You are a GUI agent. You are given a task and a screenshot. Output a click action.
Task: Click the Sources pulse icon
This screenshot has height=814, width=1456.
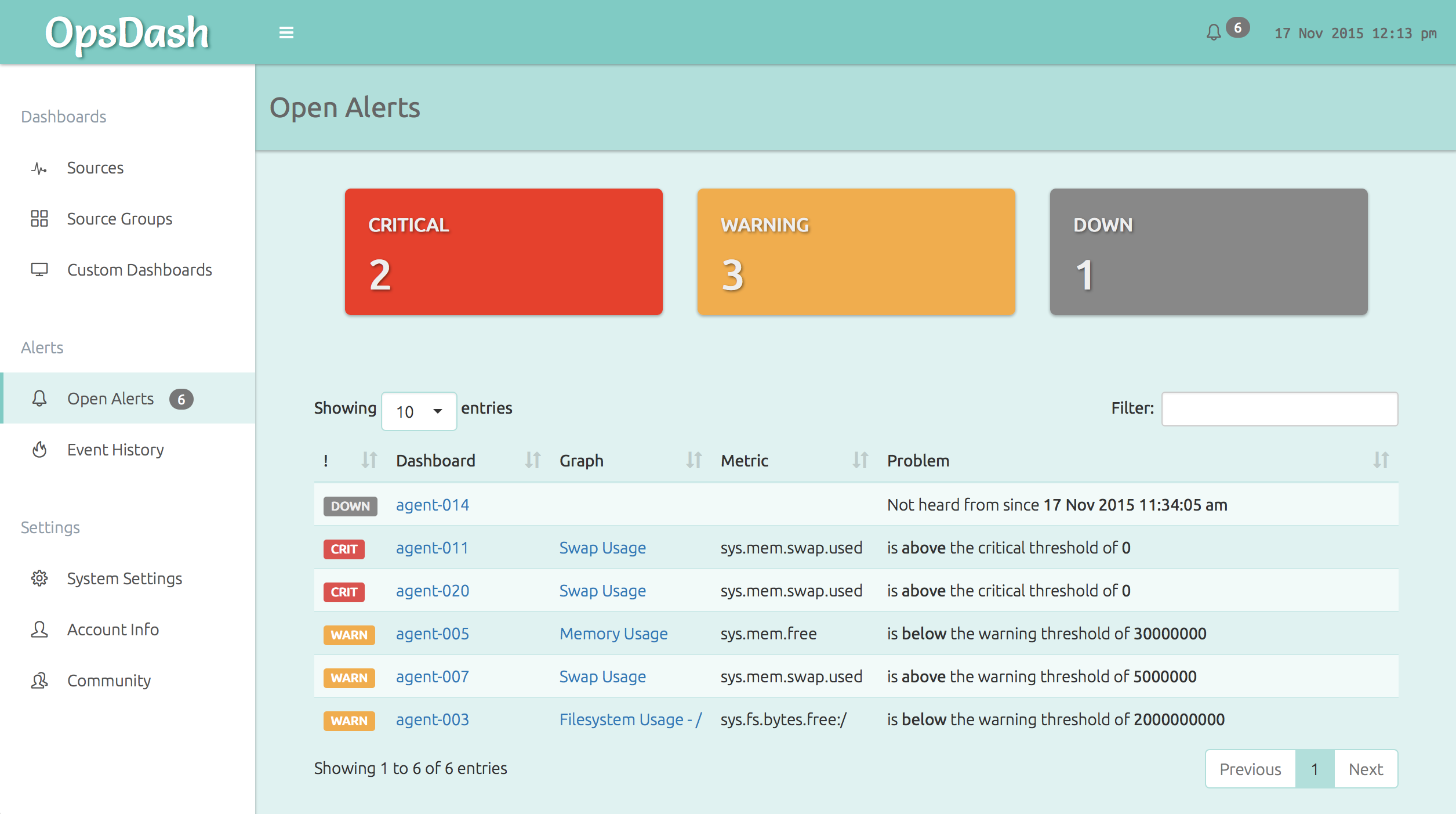[39, 168]
